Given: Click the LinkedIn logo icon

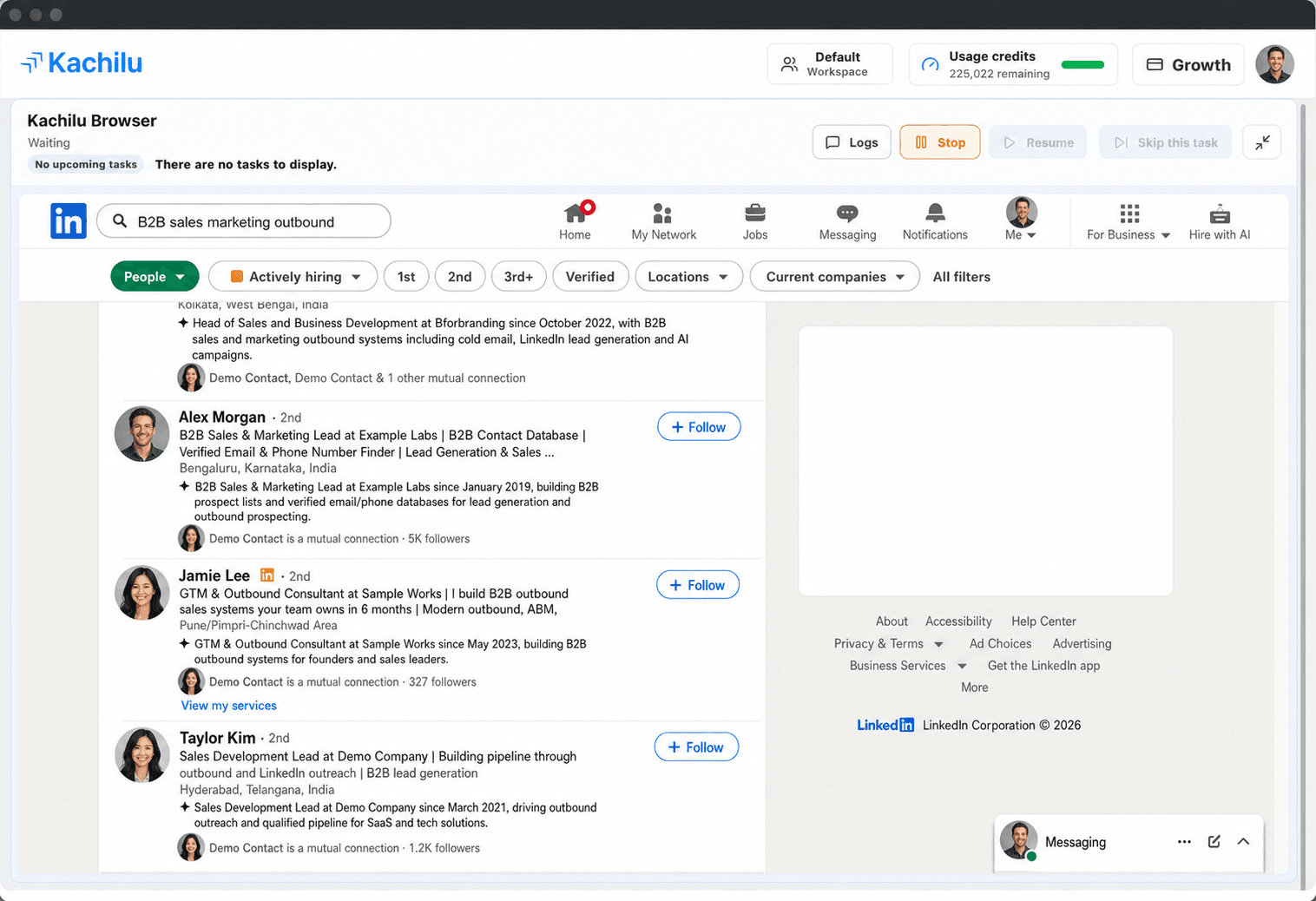Looking at the screenshot, I should coord(69,220).
